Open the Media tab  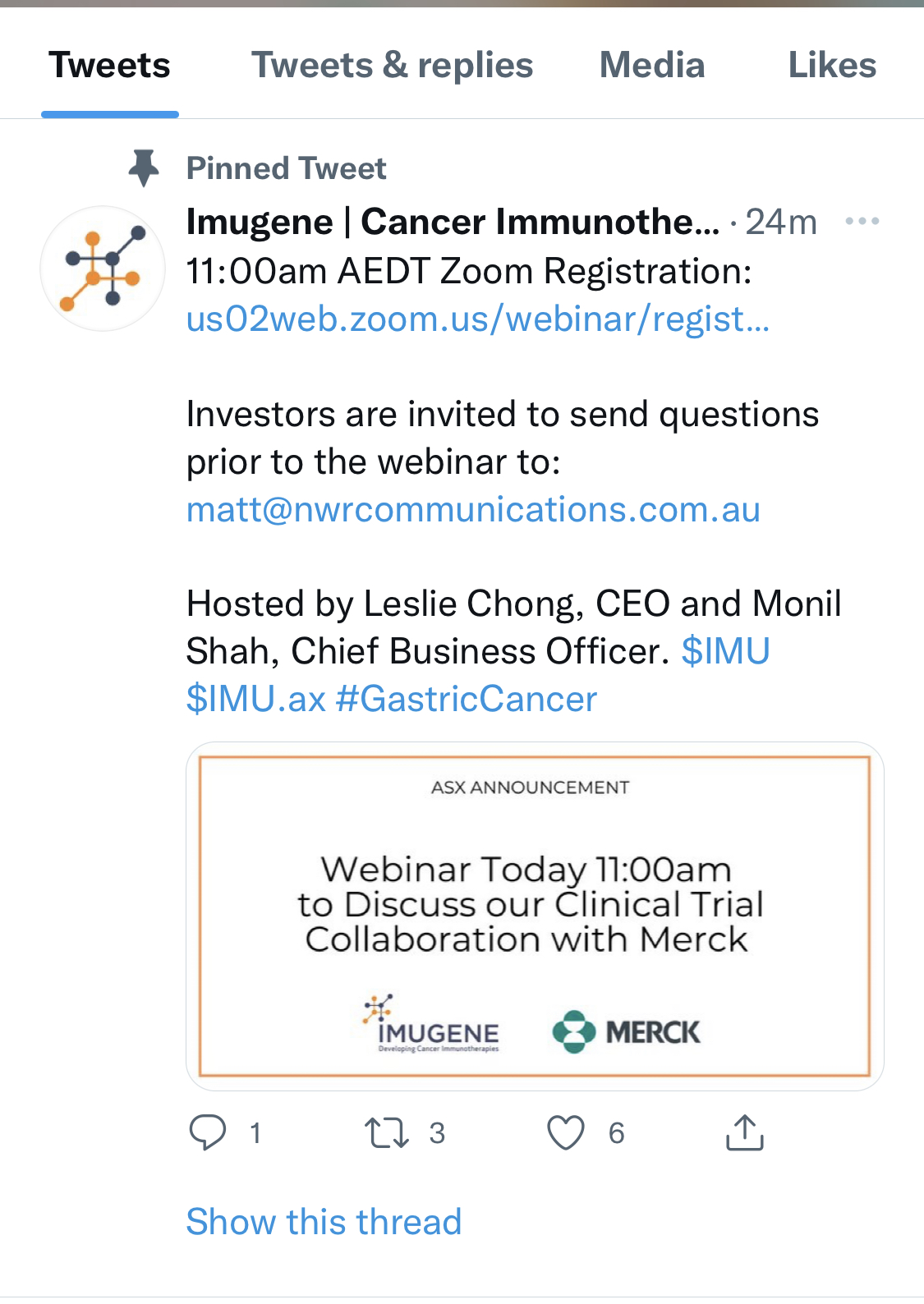click(652, 66)
